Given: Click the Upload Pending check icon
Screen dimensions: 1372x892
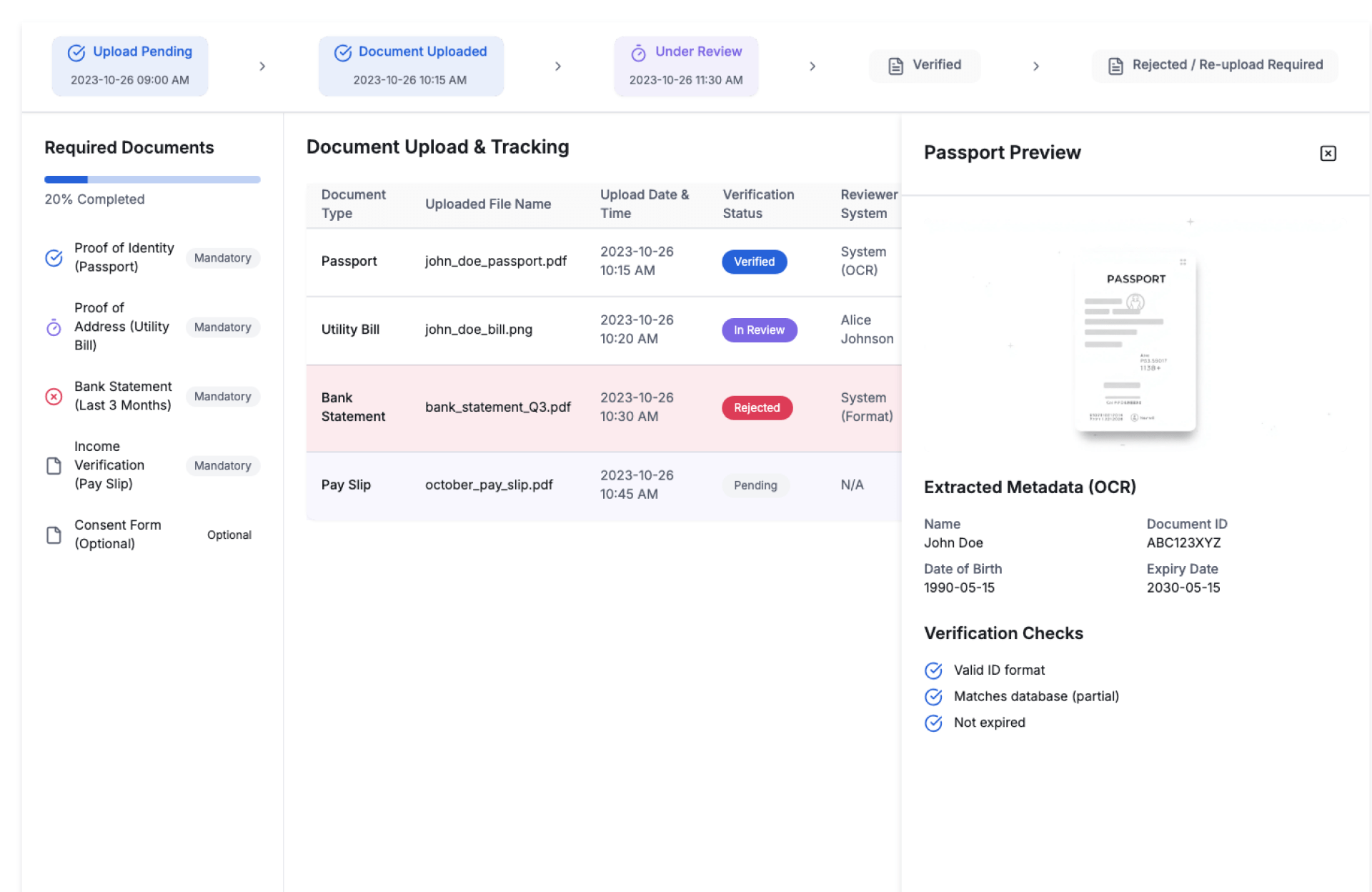Looking at the screenshot, I should pos(76,53).
